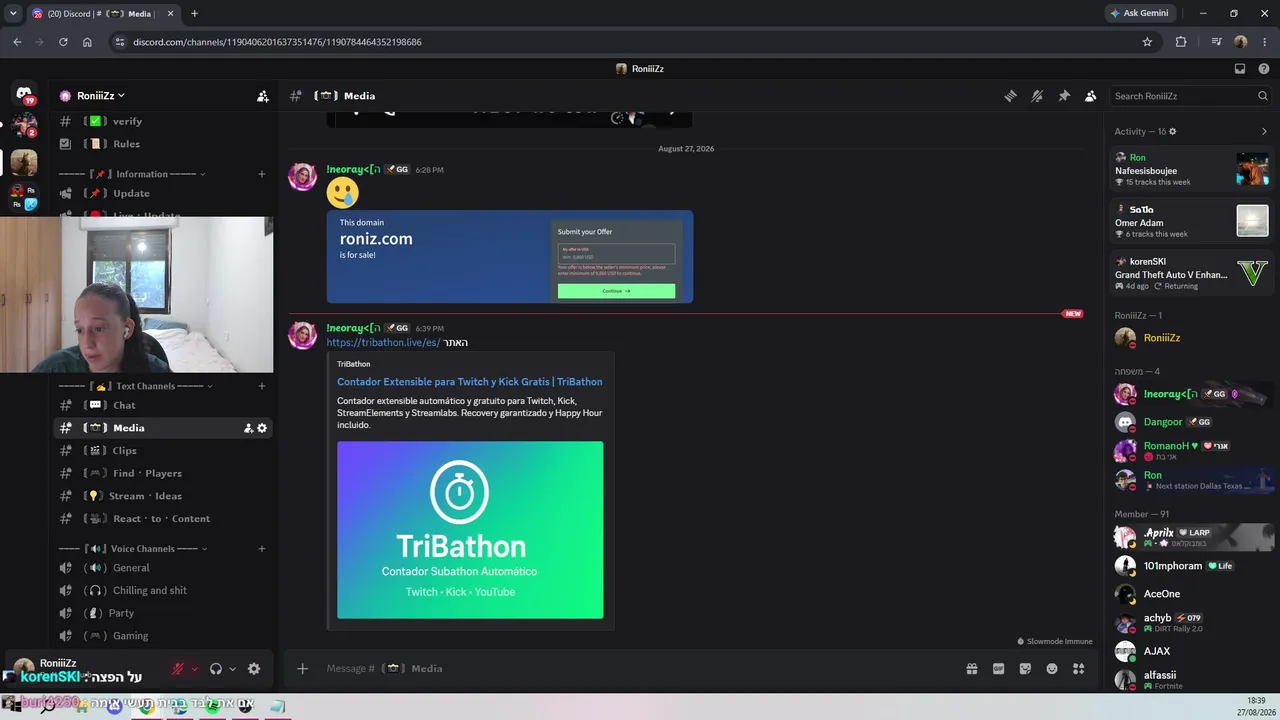Join the Gaming voice channel

click(160, 636)
